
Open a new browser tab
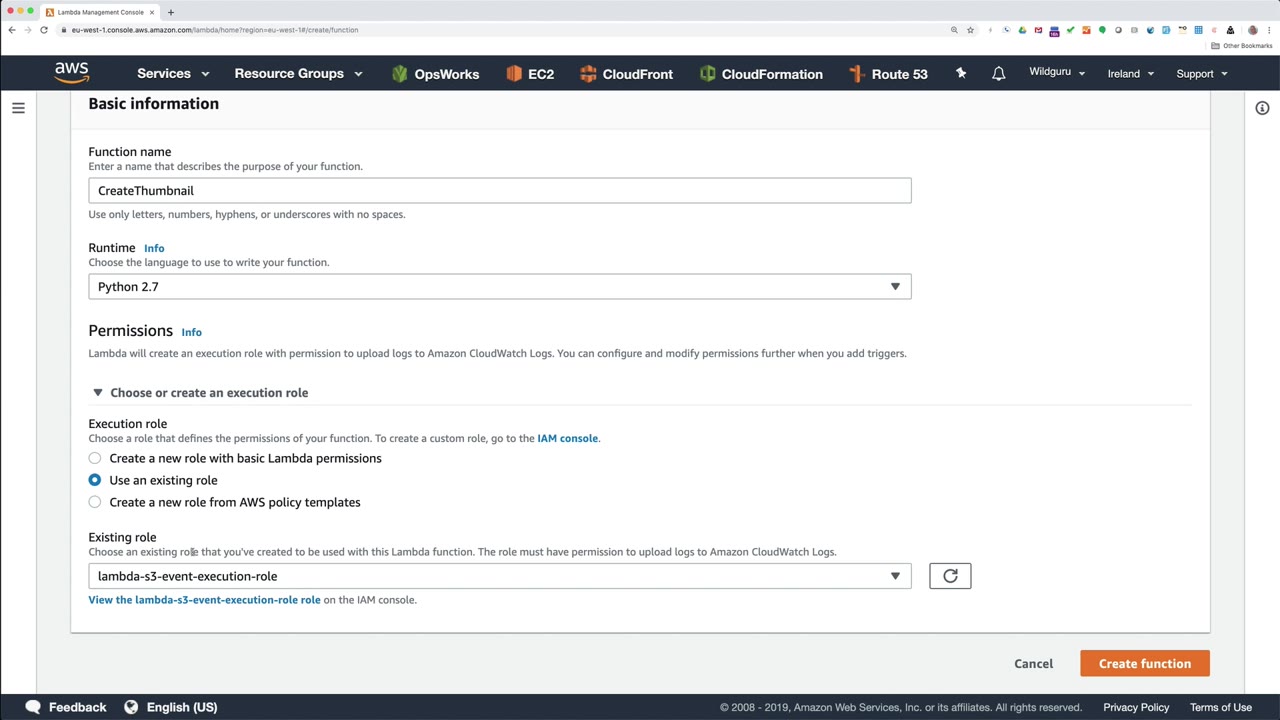pyautogui.click(x=170, y=12)
